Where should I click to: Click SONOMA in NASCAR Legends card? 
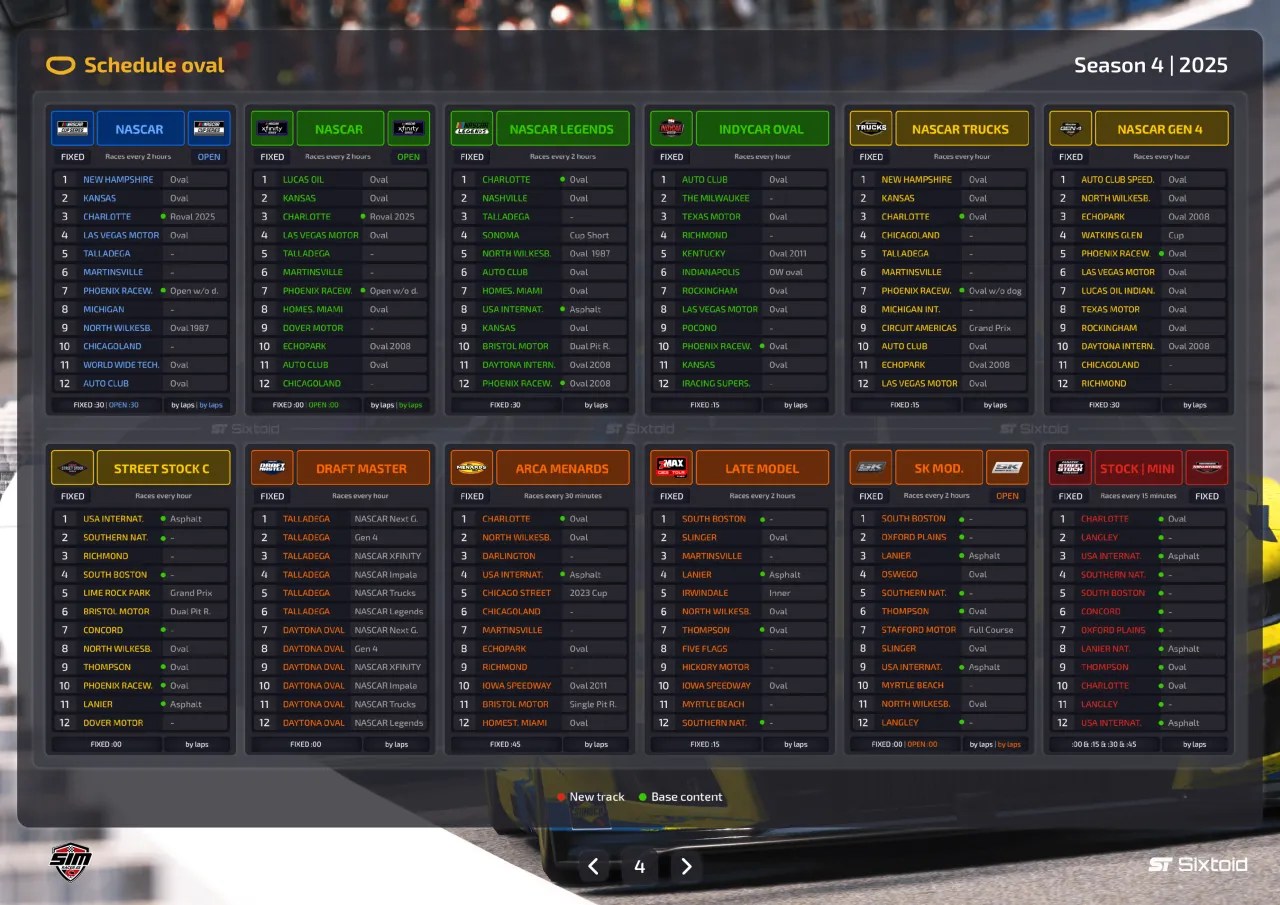[501, 235]
